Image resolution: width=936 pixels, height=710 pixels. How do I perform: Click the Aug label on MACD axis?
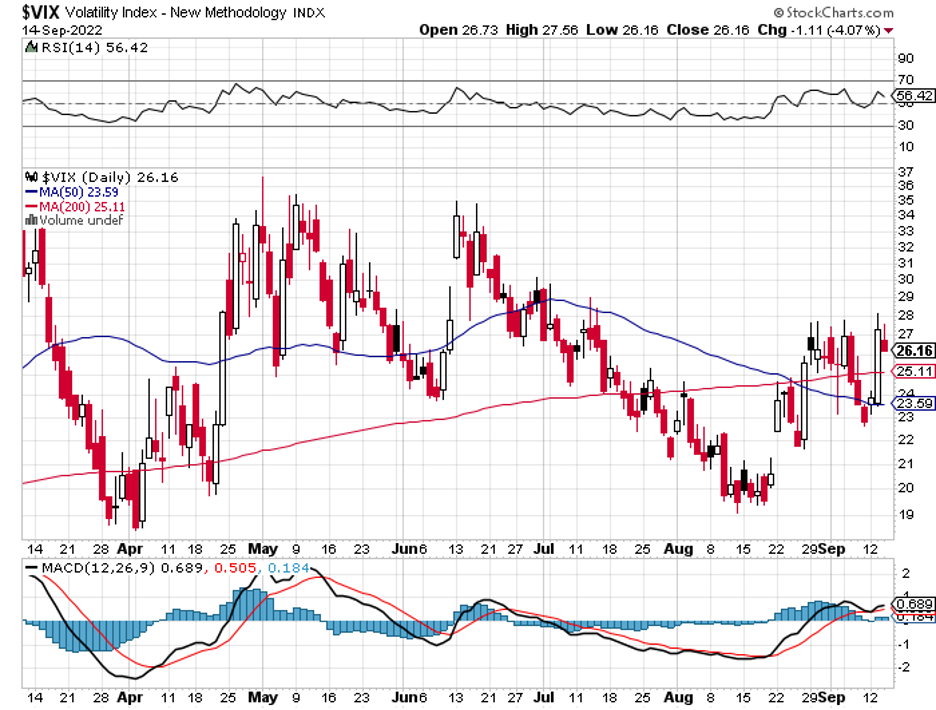[678, 697]
